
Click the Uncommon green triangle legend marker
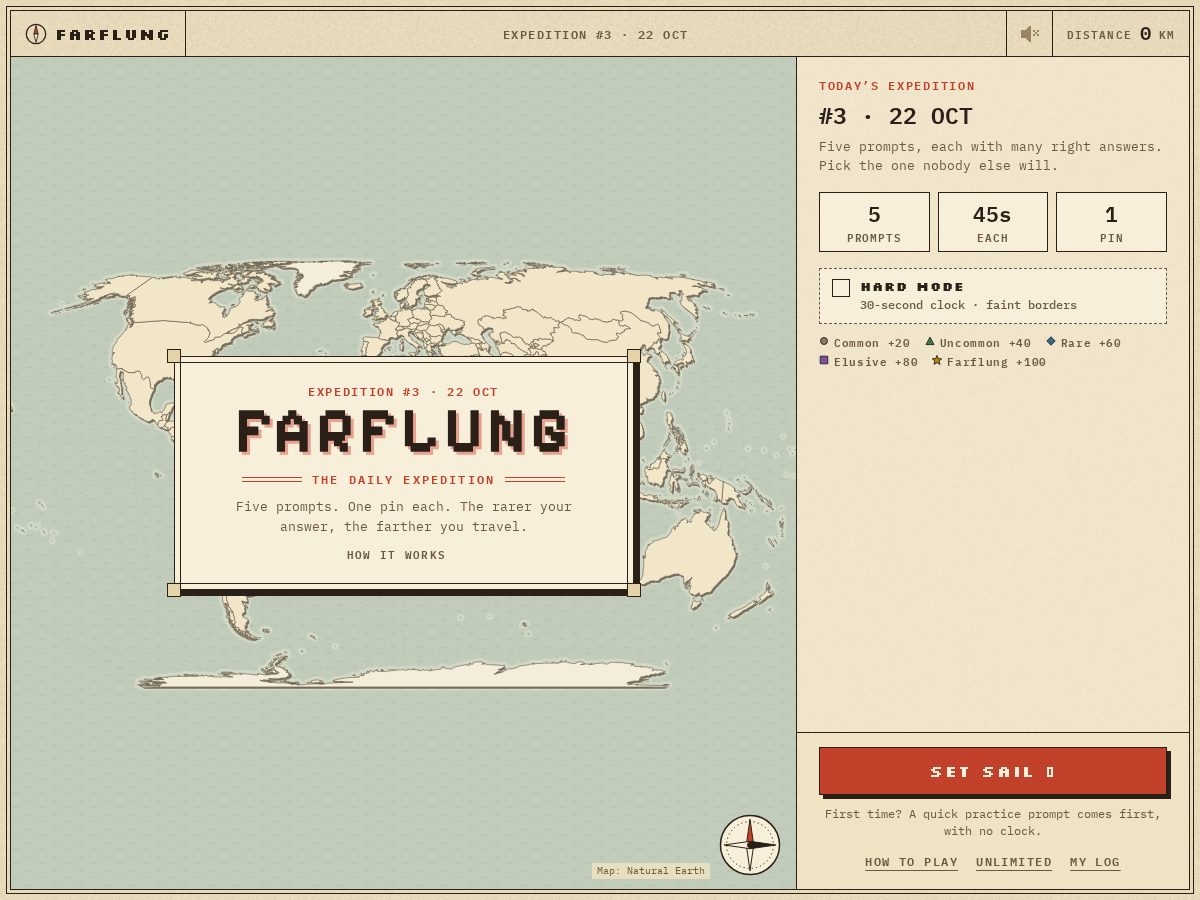point(930,341)
